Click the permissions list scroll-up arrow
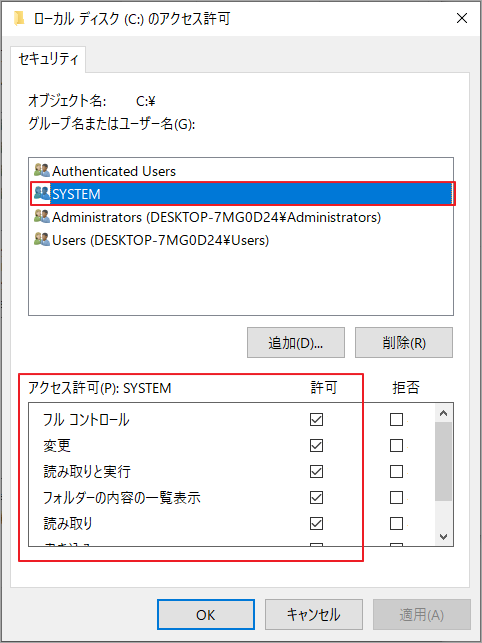 tap(443, 413)
